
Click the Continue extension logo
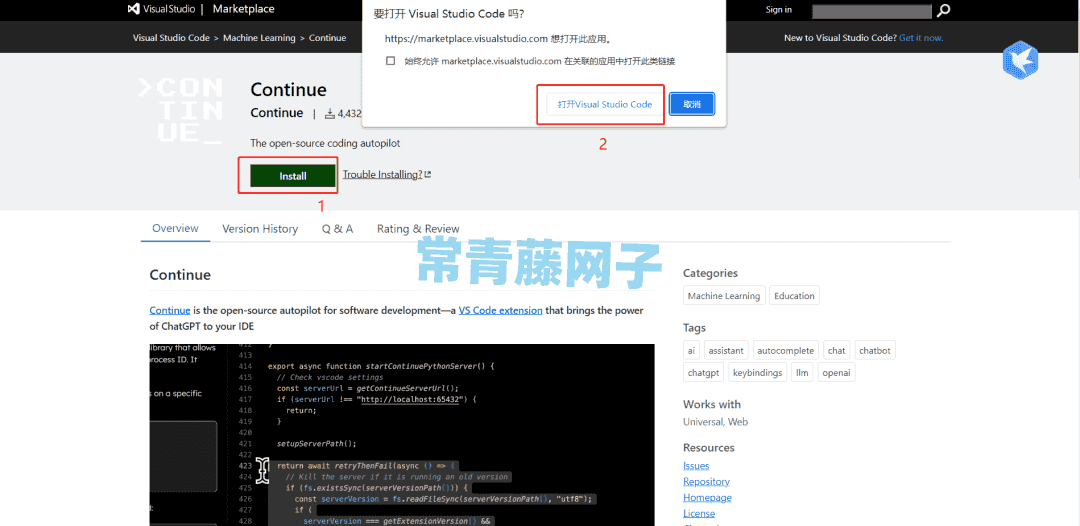point(180,111)
